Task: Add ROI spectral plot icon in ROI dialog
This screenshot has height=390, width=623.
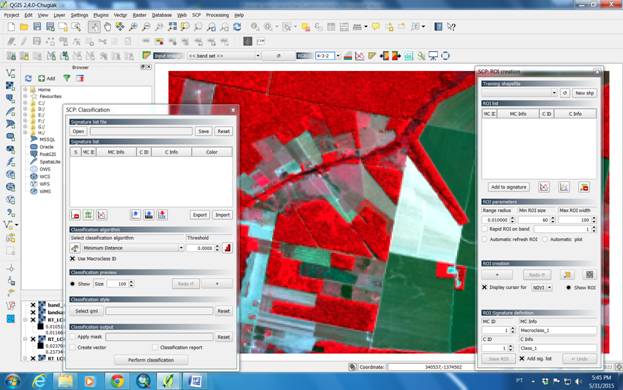Action: tap(544, 187)
